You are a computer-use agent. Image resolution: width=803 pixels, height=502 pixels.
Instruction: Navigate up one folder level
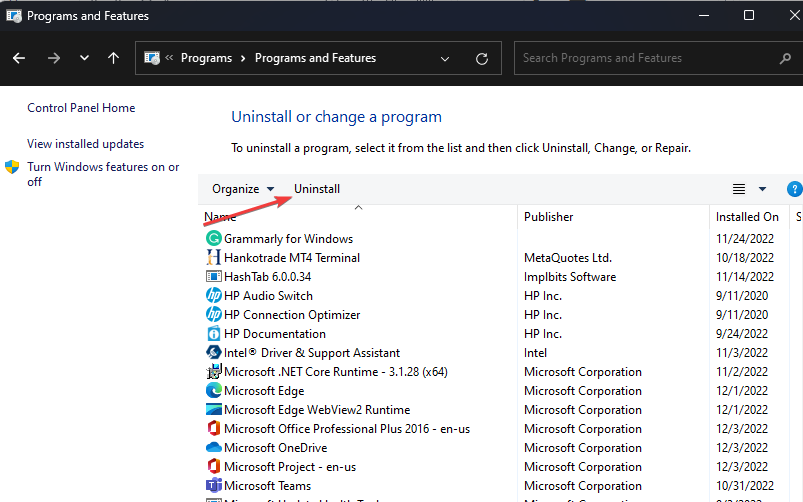[113, 58]
